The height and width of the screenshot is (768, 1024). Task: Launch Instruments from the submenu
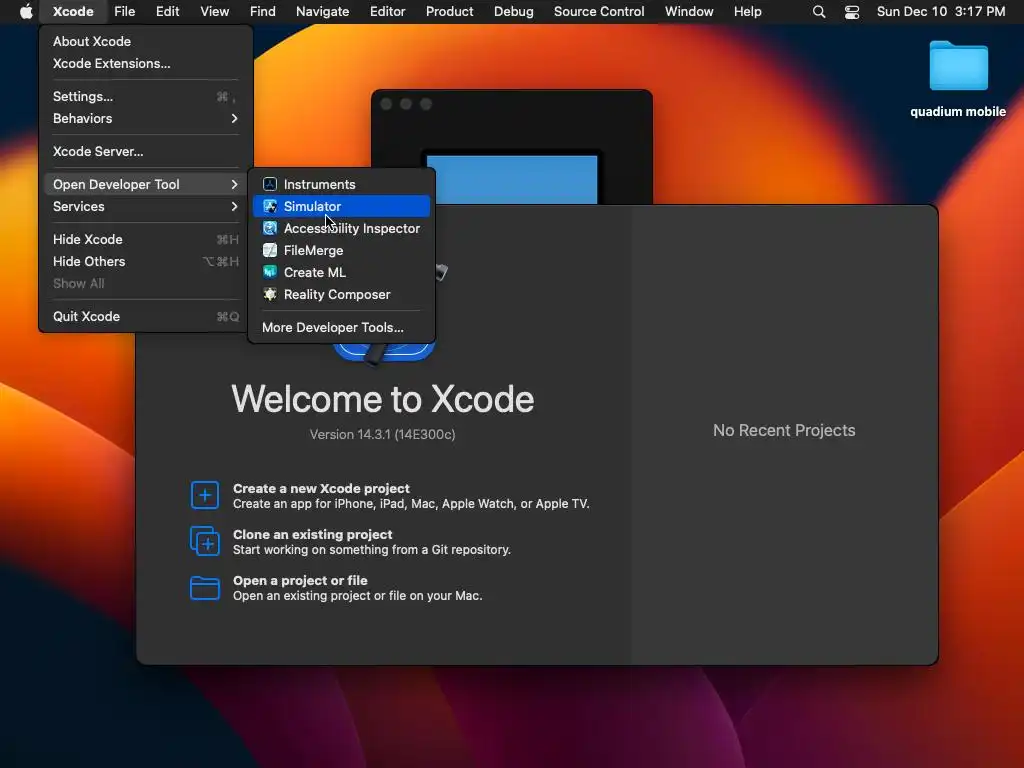341,184
